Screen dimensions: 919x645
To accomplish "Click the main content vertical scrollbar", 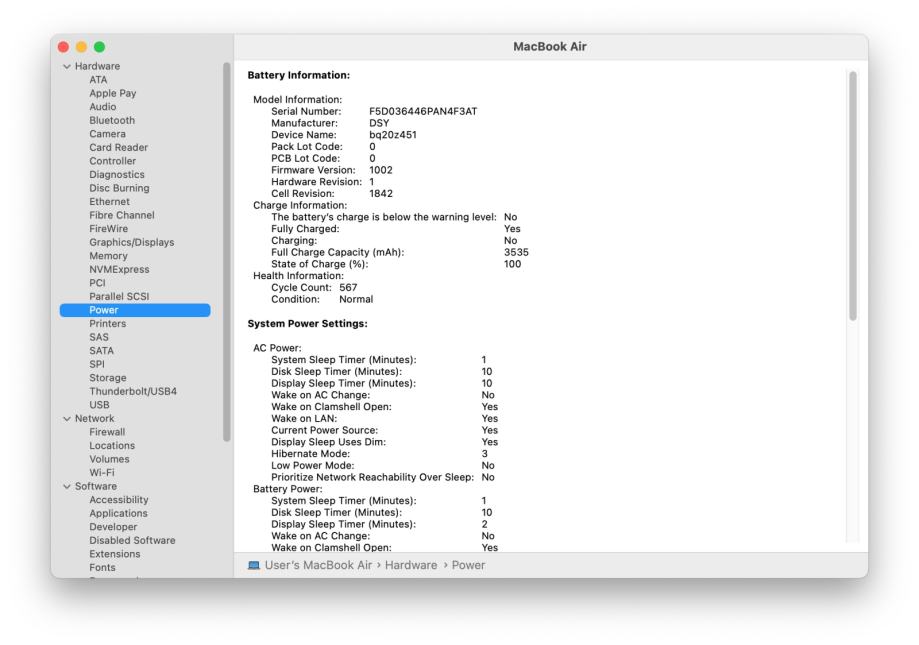I will [853, 196].
